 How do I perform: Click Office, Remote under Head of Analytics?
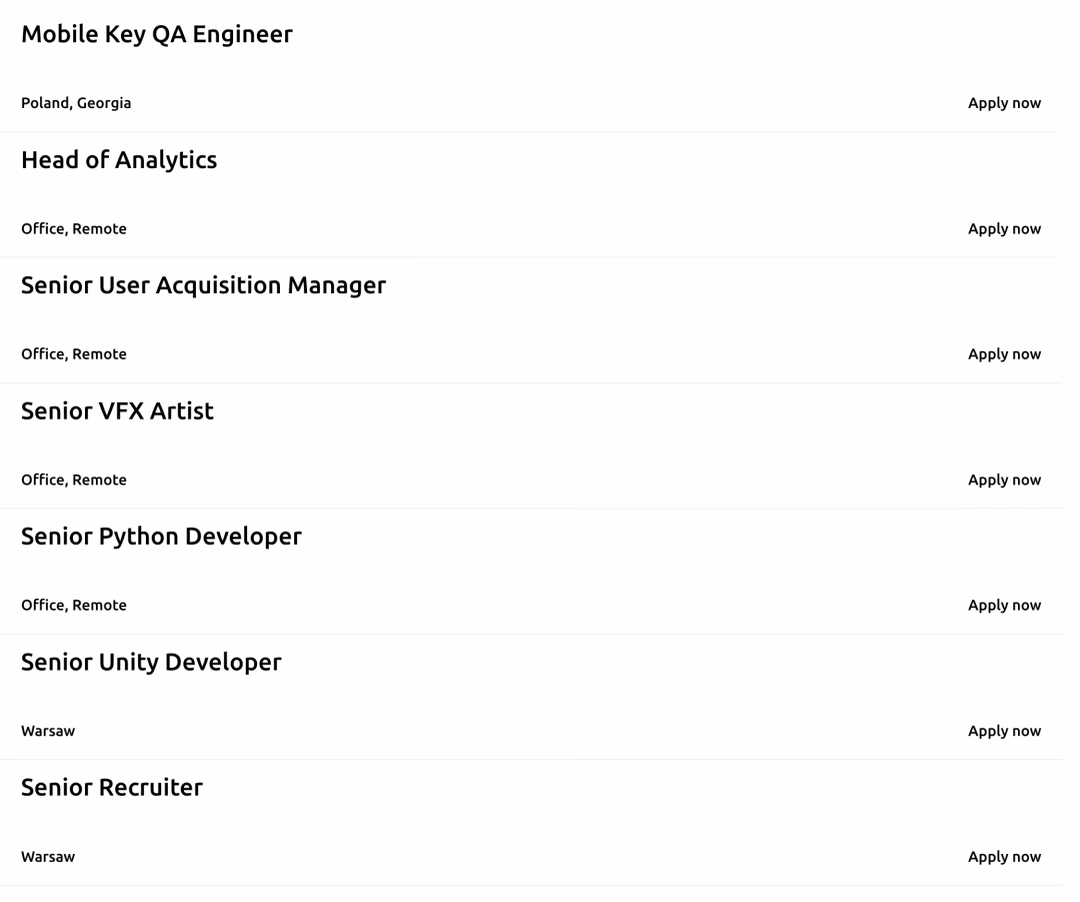click(x=74, y=229)
